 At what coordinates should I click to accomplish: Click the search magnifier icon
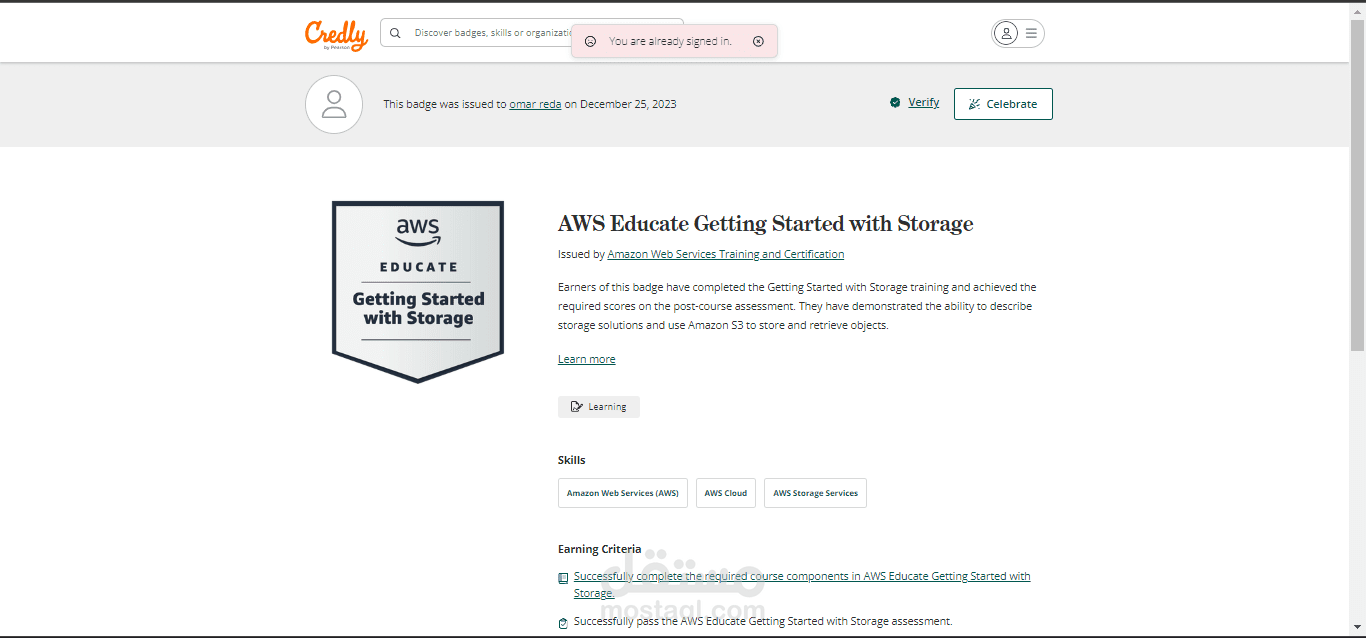(395, 33)
